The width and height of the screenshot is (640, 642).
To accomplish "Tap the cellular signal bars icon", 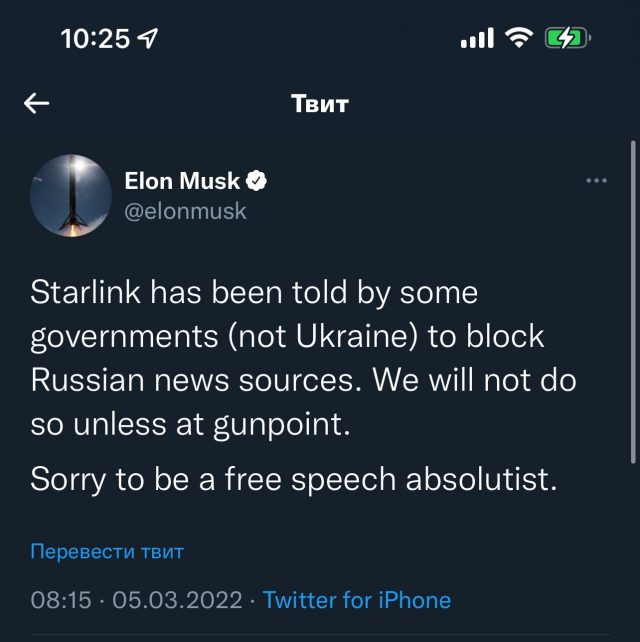I will pyautogui.click(x=477, y=39).
